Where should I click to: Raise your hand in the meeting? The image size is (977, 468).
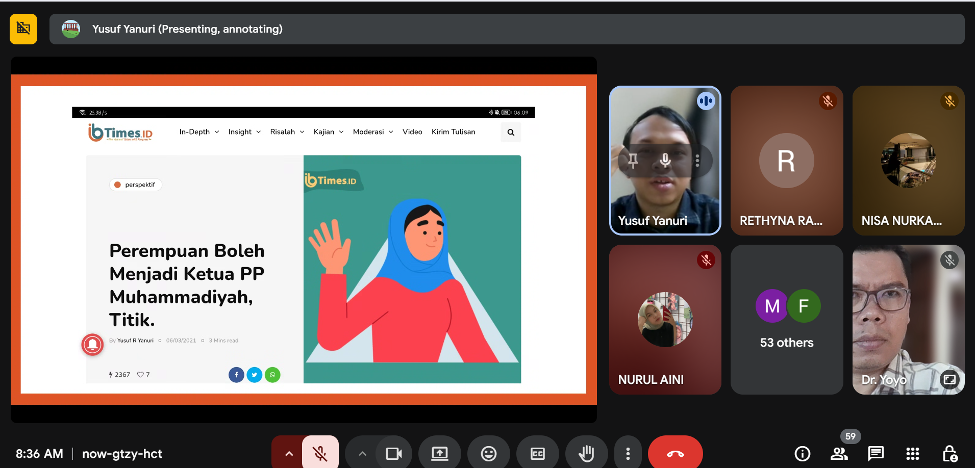click(586, 453)
